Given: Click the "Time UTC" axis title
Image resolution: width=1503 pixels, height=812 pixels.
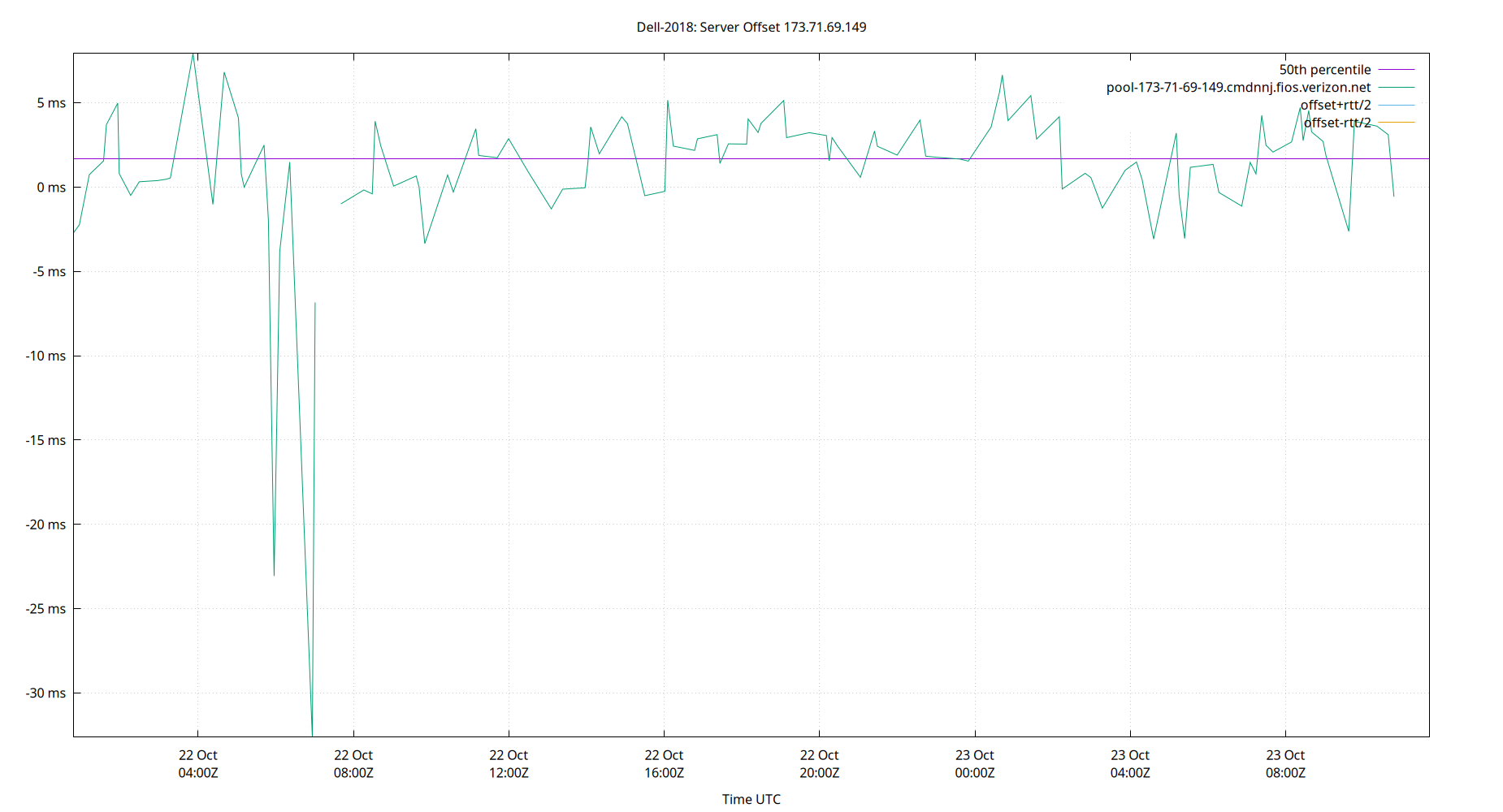Looking at the screenshot, I should point(751,799).
